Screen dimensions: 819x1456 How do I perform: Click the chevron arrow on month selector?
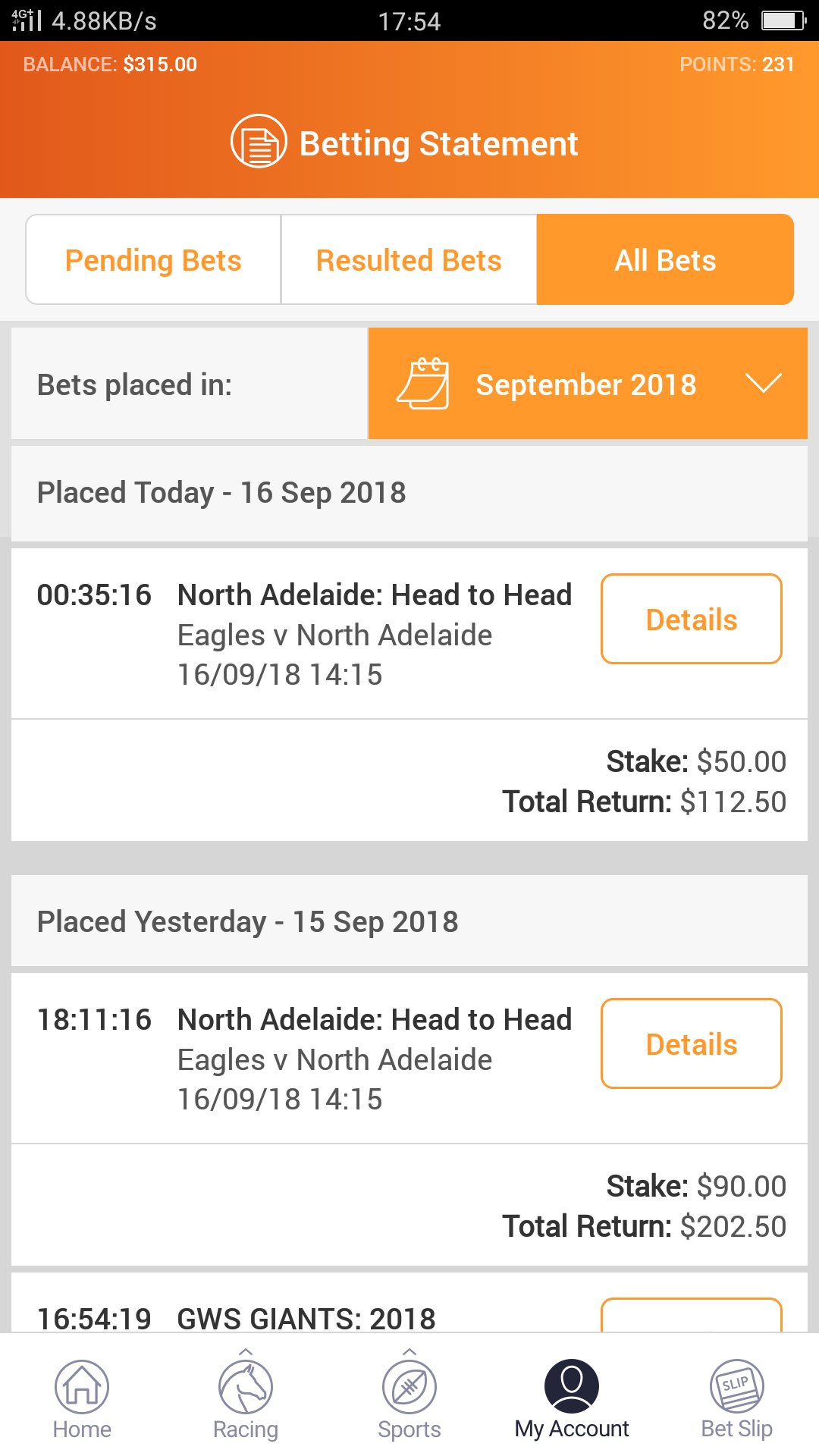(763, 383)
